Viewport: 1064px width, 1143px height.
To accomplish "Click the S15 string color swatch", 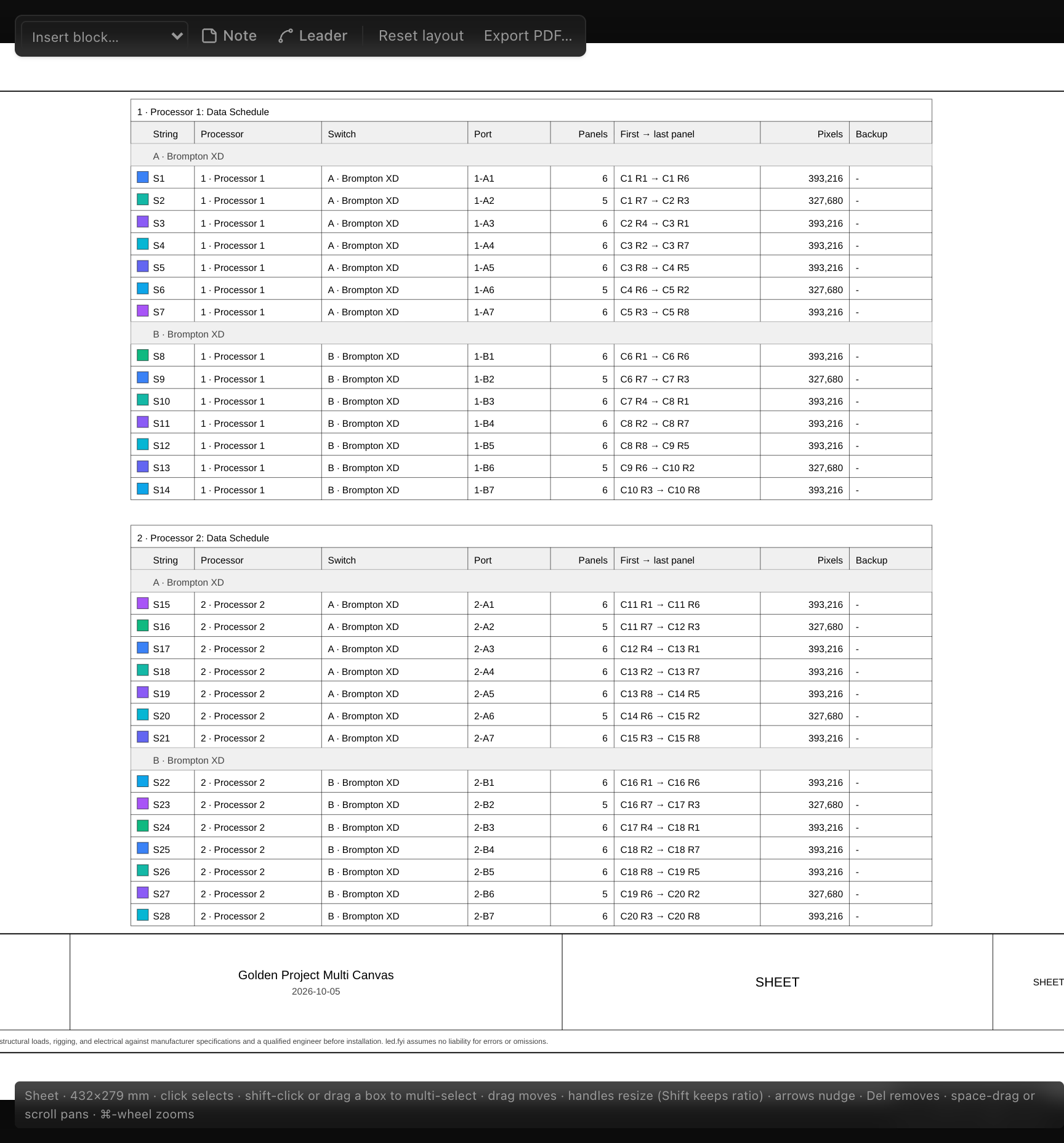I will [x=143, y=604].
